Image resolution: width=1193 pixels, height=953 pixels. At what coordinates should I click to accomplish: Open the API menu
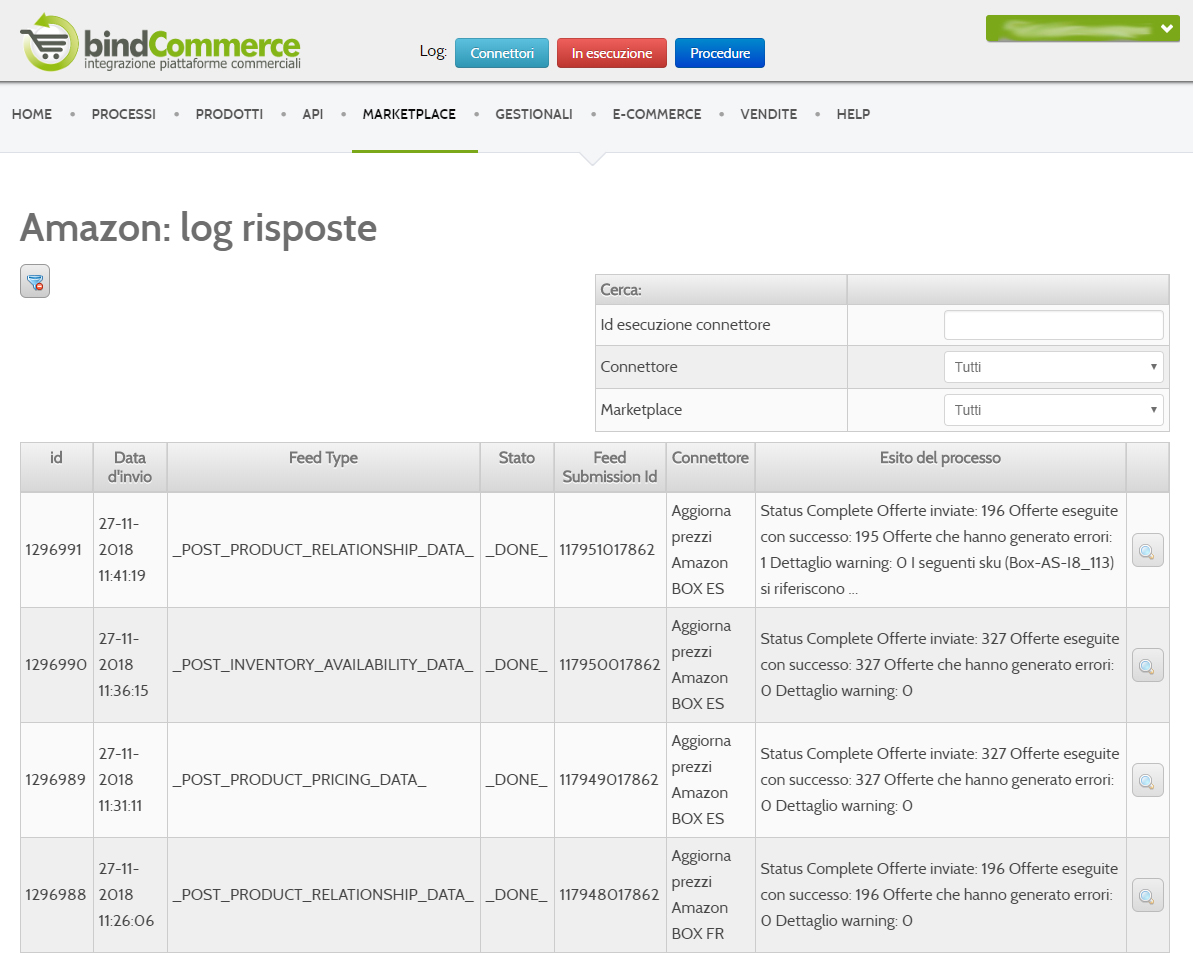click(313, 114)
